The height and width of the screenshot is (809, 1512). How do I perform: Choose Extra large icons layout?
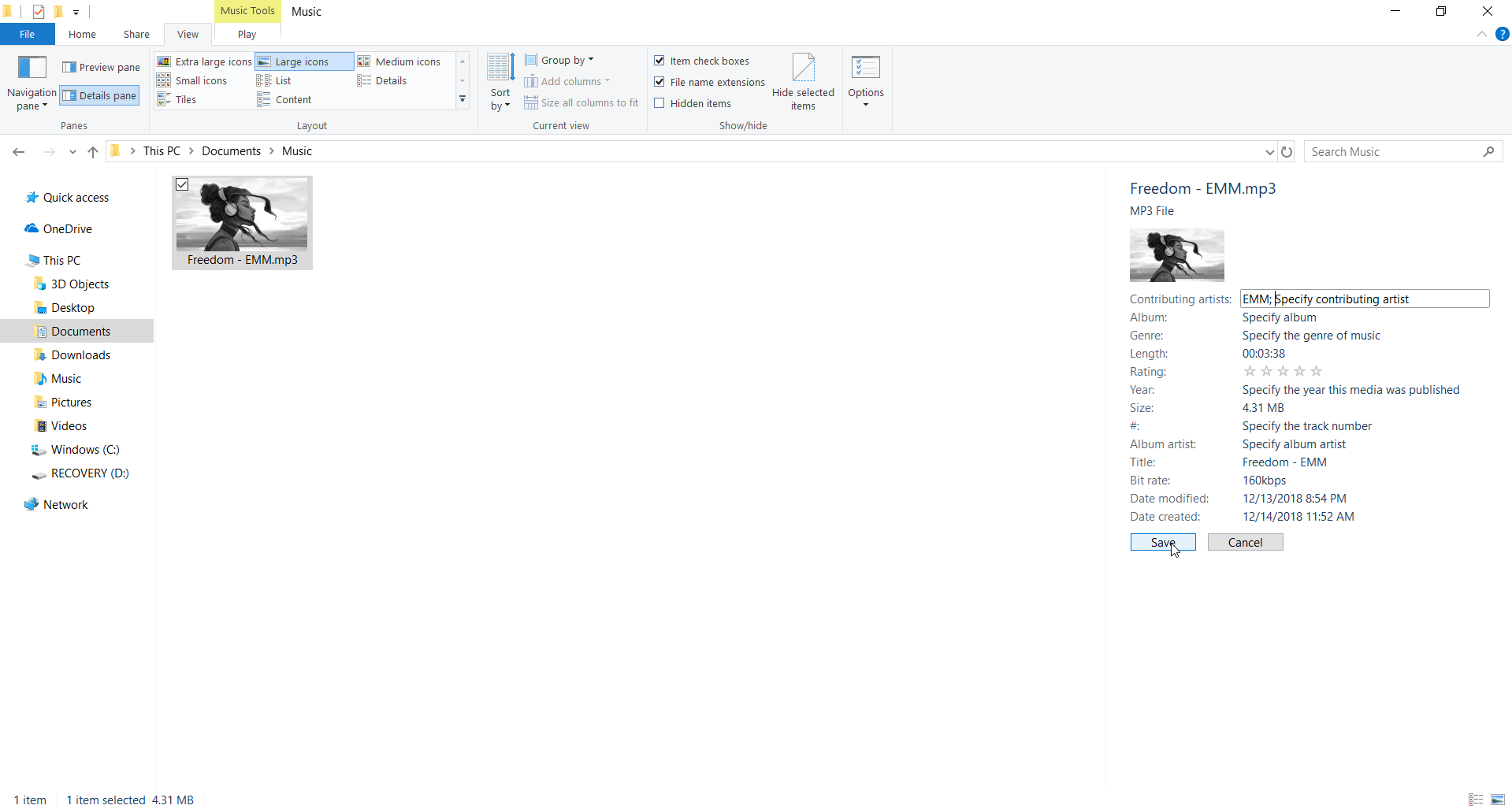coord(205,61)
